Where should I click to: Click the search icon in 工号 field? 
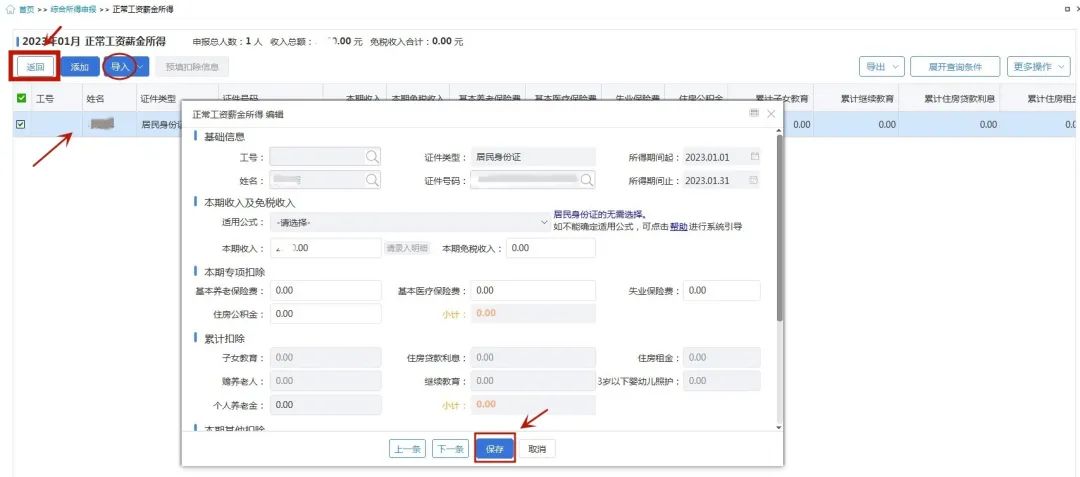[x=372, y=157]
